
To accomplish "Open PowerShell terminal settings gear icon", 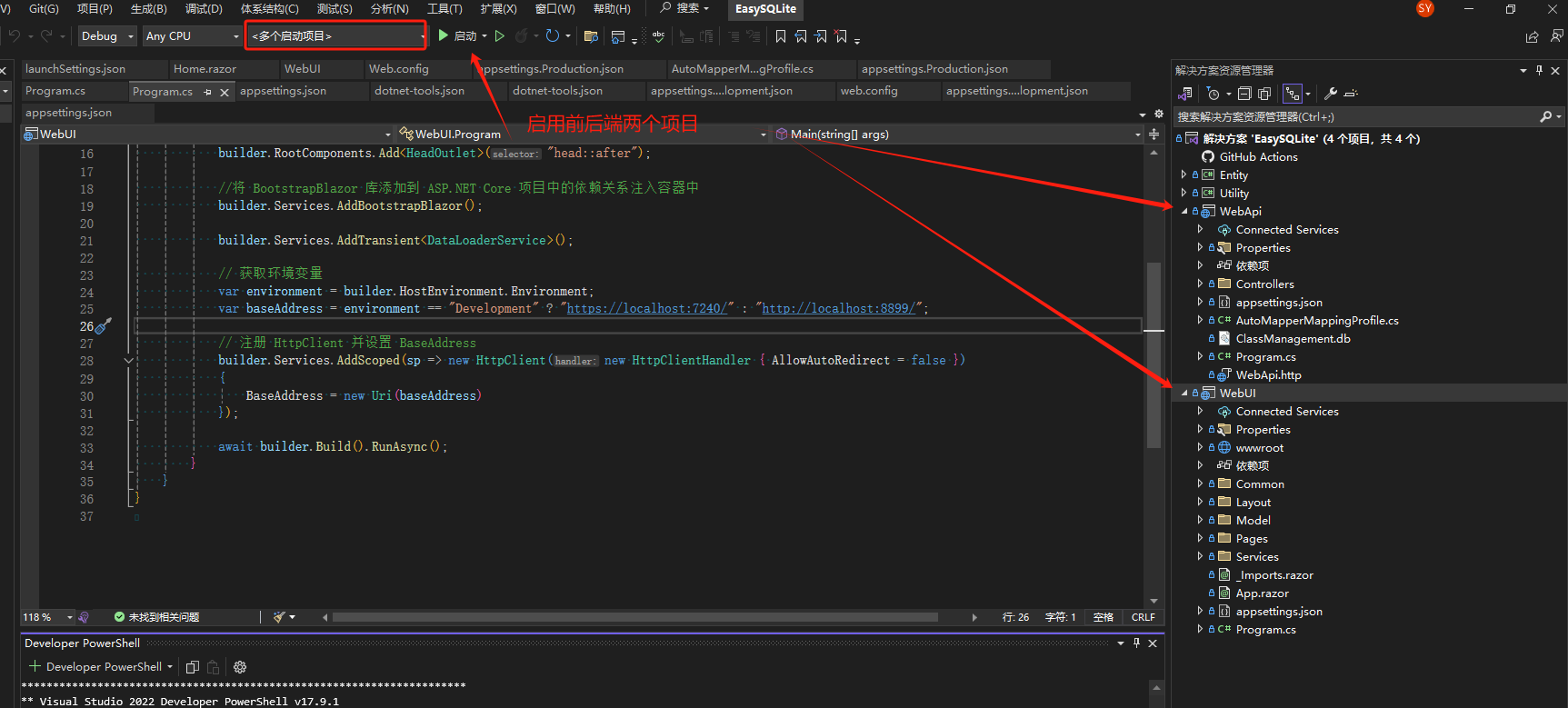I will [240, 667].
